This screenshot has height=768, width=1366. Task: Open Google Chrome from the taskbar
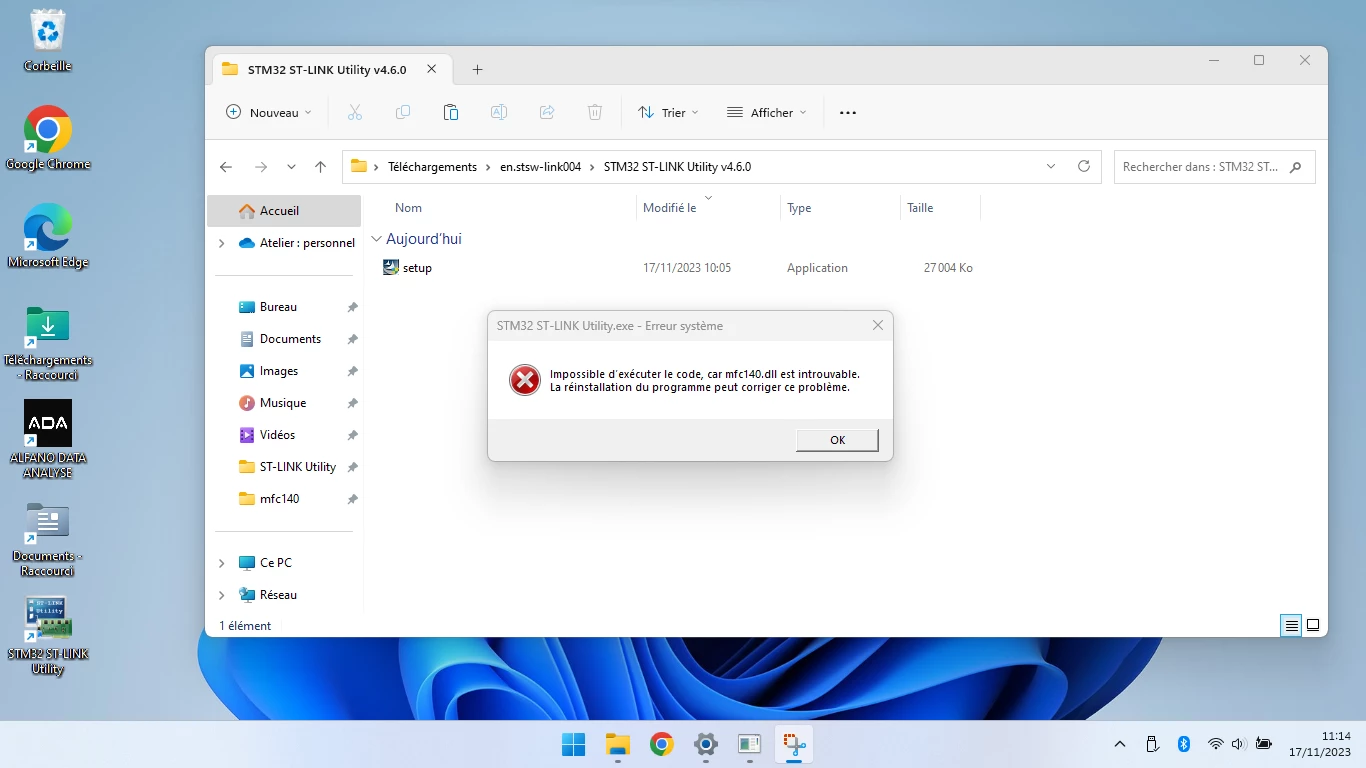(x=661, y=744)
